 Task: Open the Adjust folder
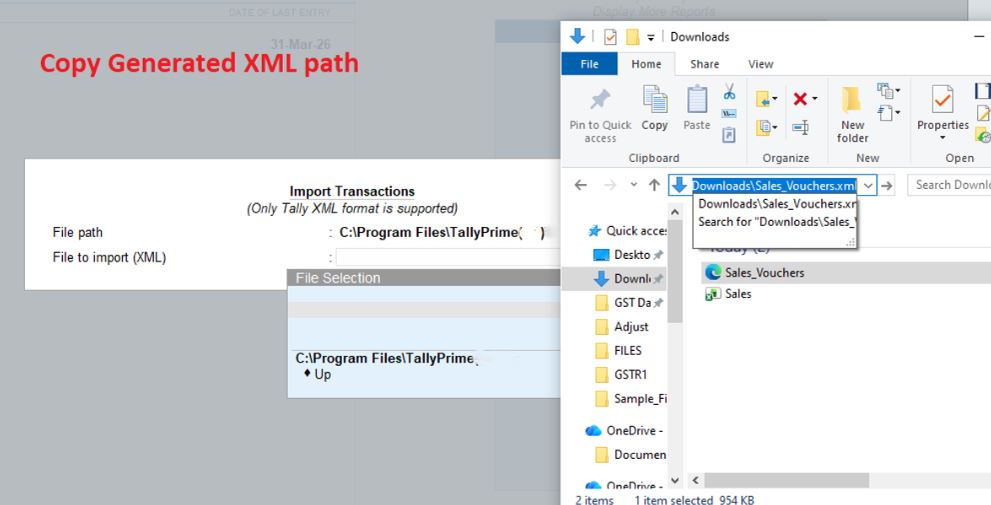click(x=623, y=327)
